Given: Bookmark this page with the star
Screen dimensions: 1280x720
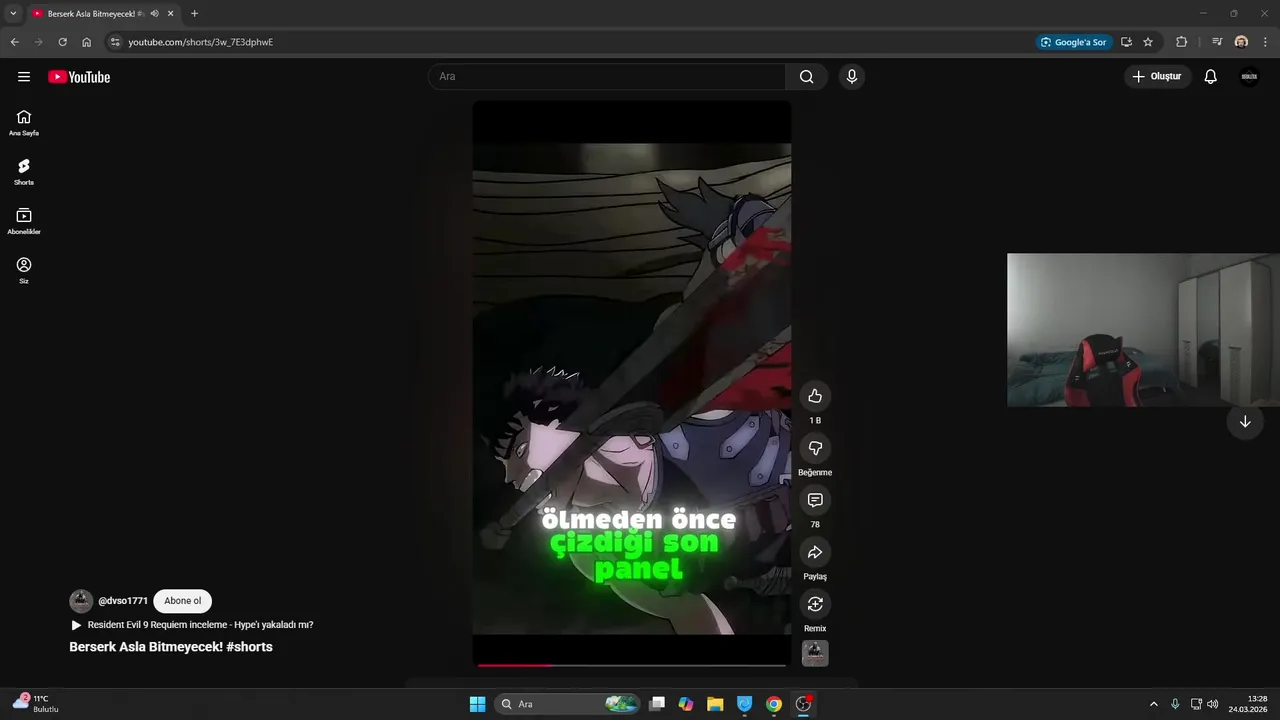Looking at the screenshot, I should coord(1148,42).
